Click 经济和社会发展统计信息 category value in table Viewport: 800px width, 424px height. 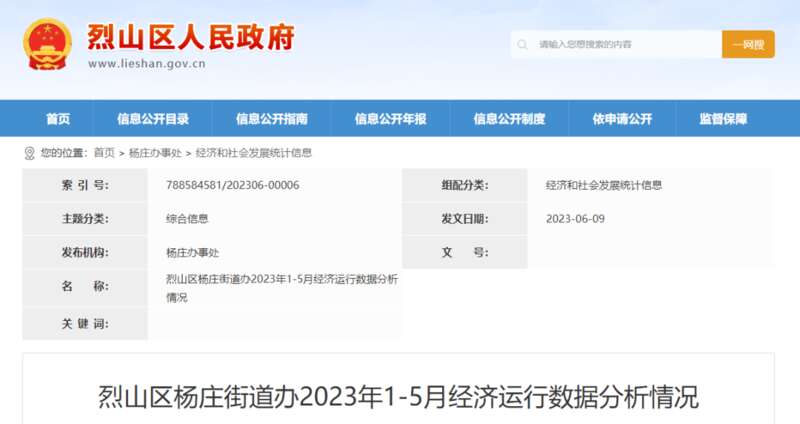pos(604,185)
